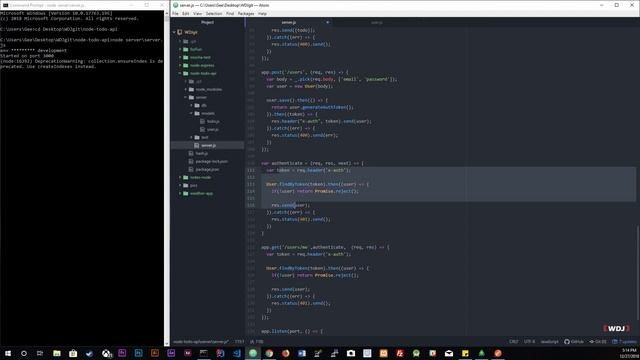Open the Selection menu in Atom

[214, 13]
